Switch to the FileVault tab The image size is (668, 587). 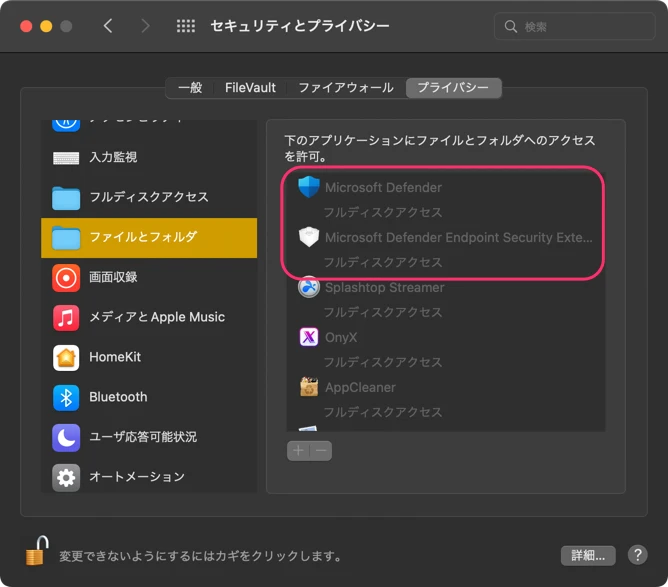(250, 88)
